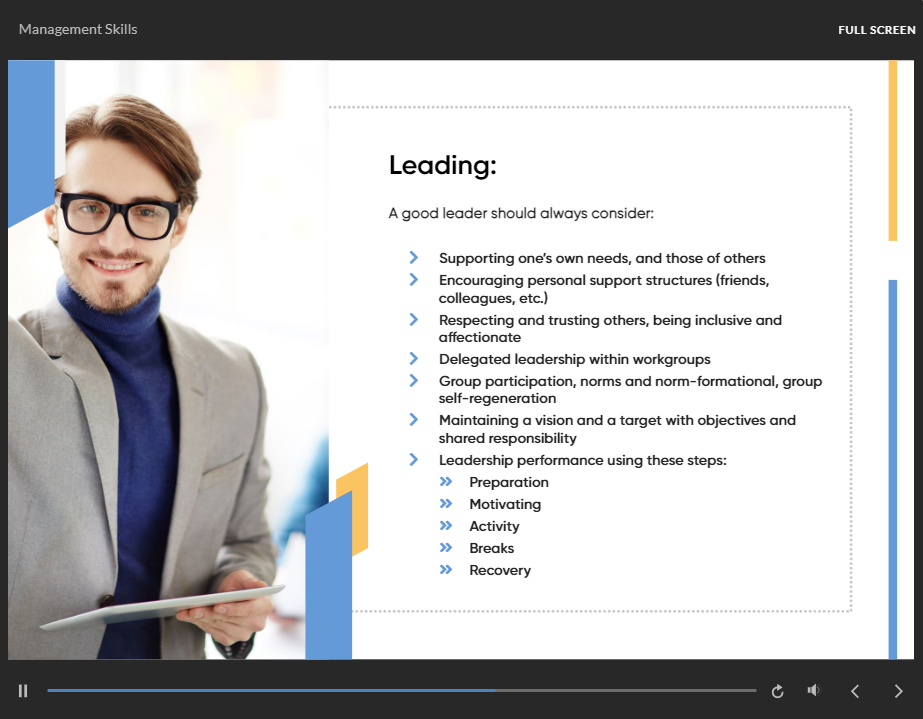Click "A good leader should always consider" text
This screenshot has height=719, width=923.
(521, 213)
